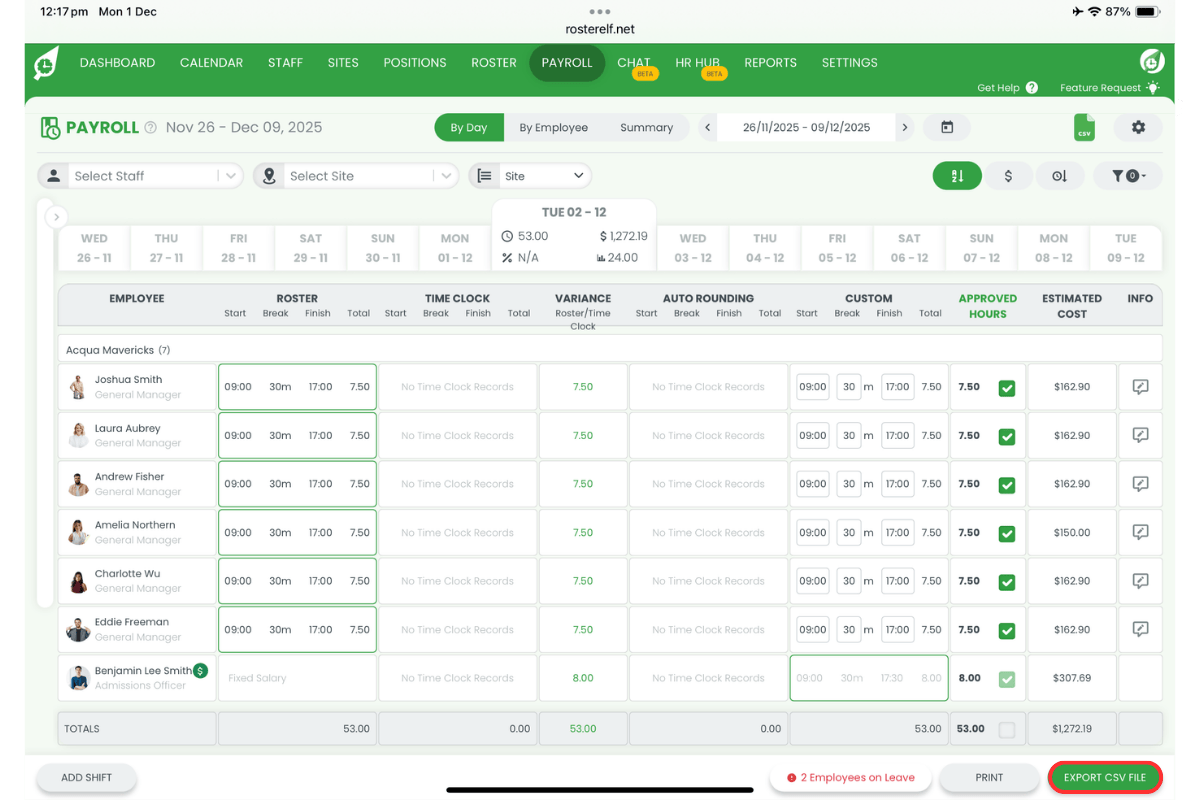Screen dimensions: 1200x800
Task: Open the comment icon on Joshua Smith's row
Action: point(1140,387)
